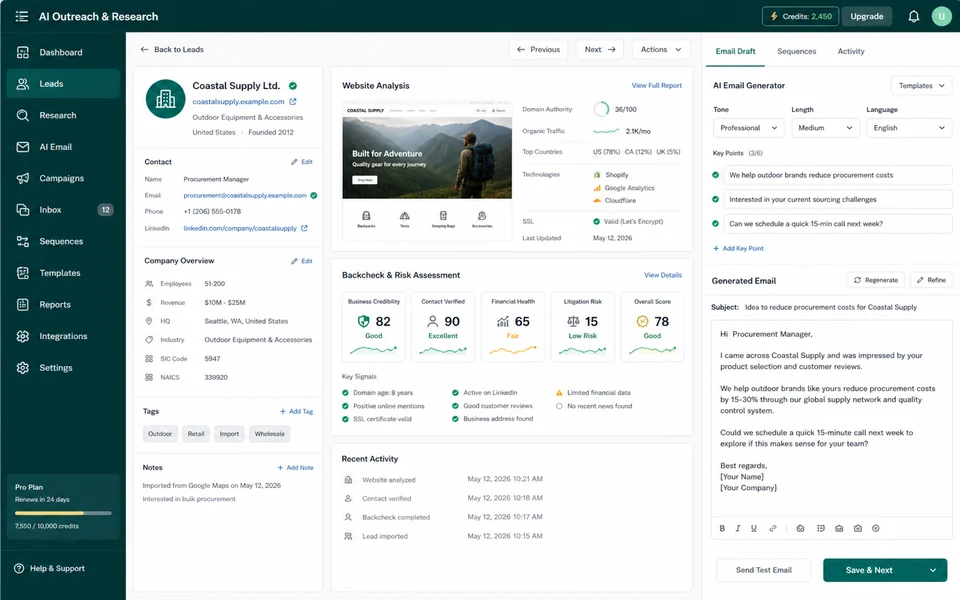Toggle check for 'Can we schedule a quick' point
The height and width of the screenshot is (600, 960).
pos(715,224)
